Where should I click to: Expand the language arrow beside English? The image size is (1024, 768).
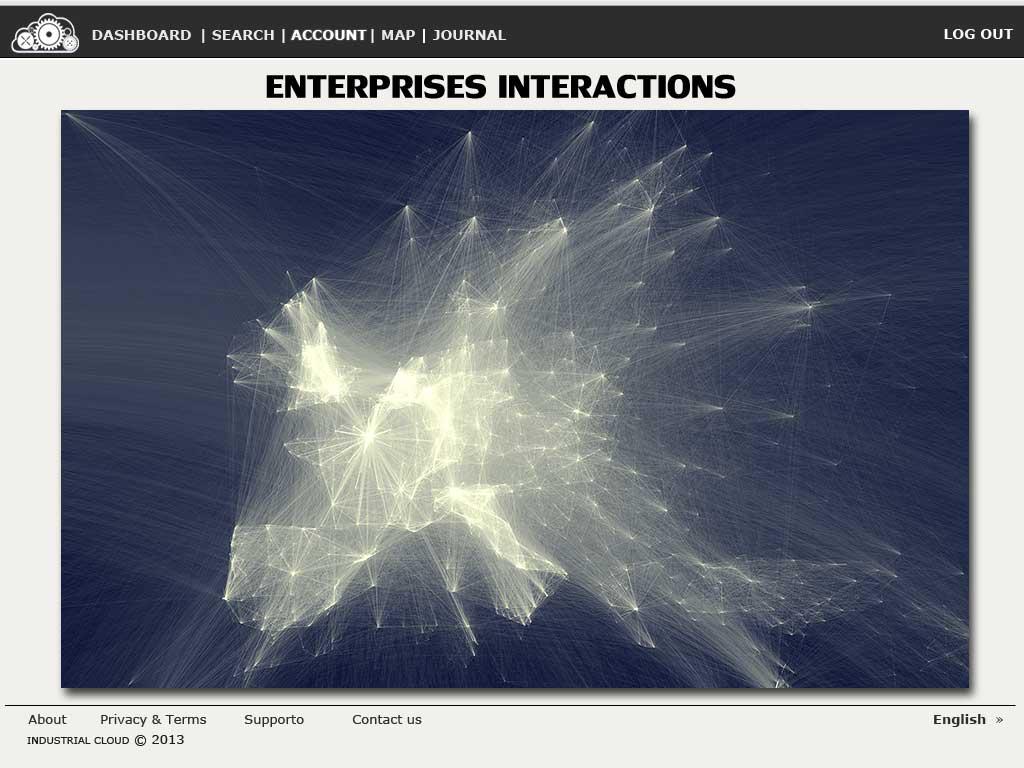[x=999, y=720]
